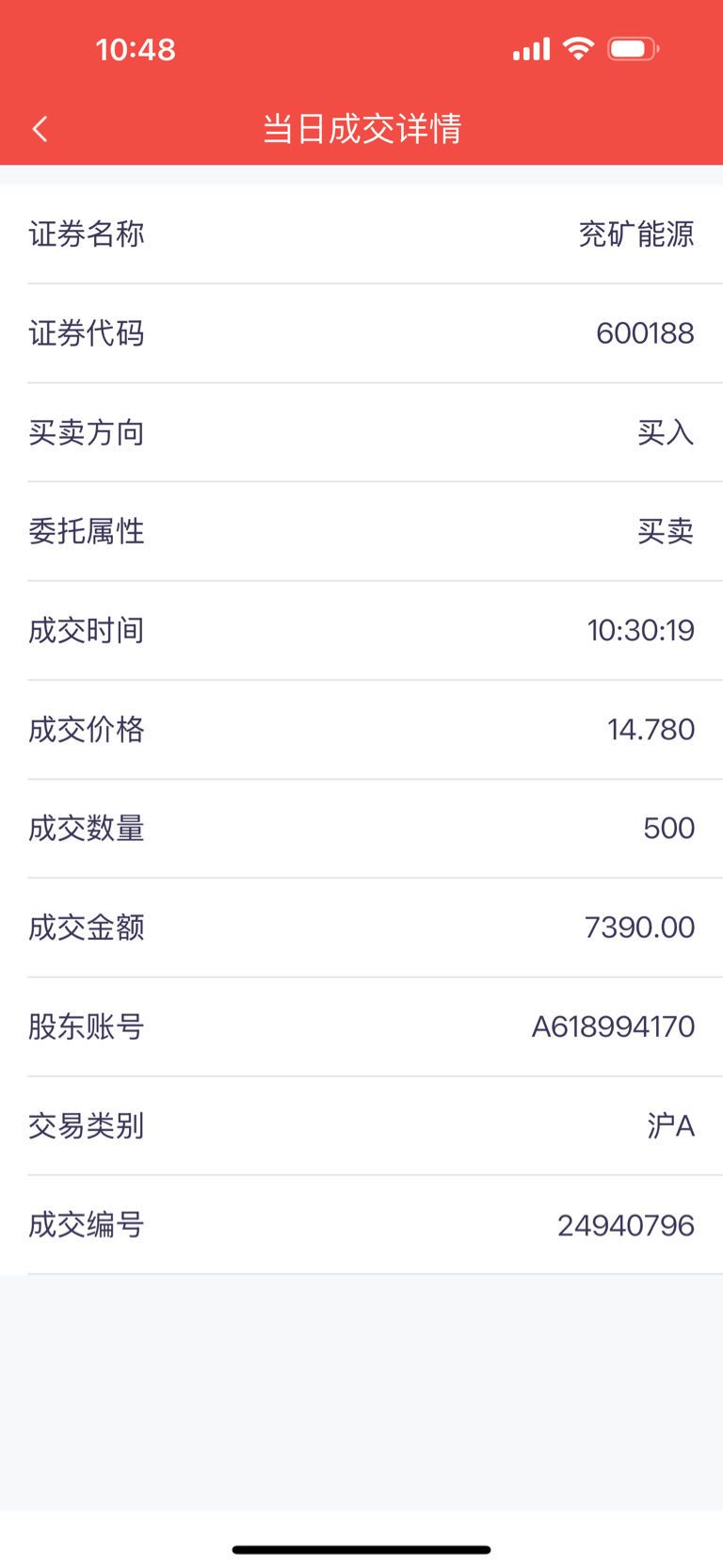Tap the cellular signal strength icon
Screen dimensions: 723x1568
(531, 49)
